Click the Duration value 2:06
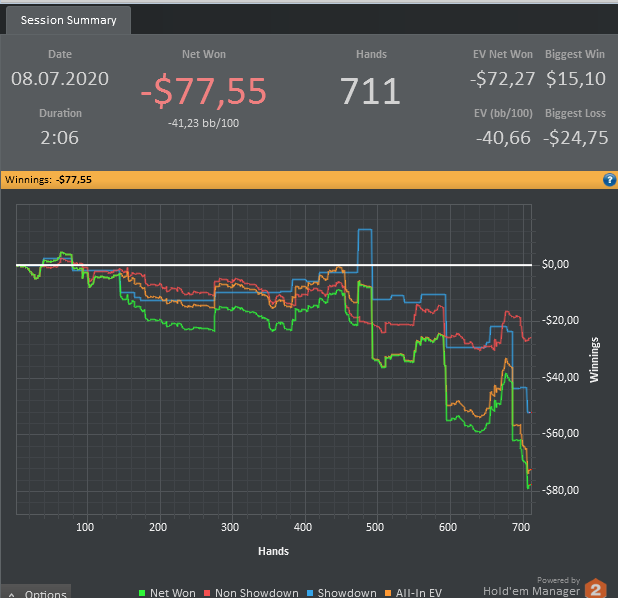 (60, 138)
